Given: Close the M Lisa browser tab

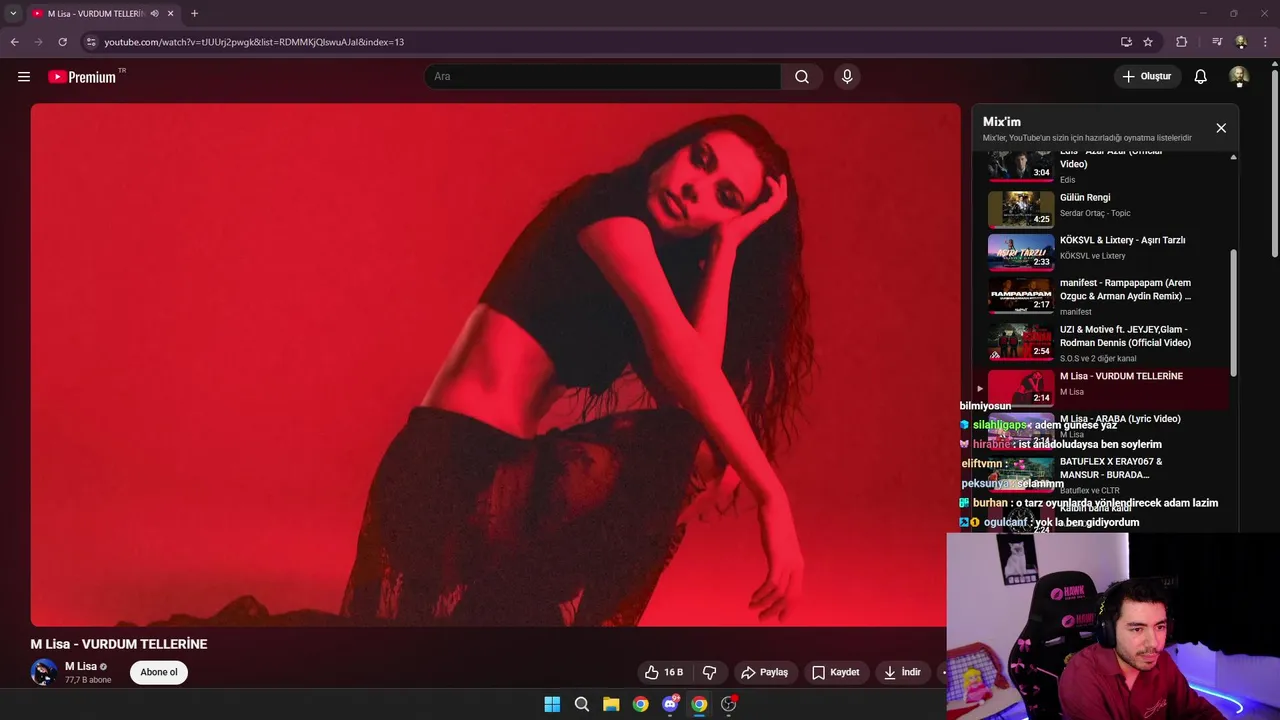Looking at the screenshot, I should 171,14.
